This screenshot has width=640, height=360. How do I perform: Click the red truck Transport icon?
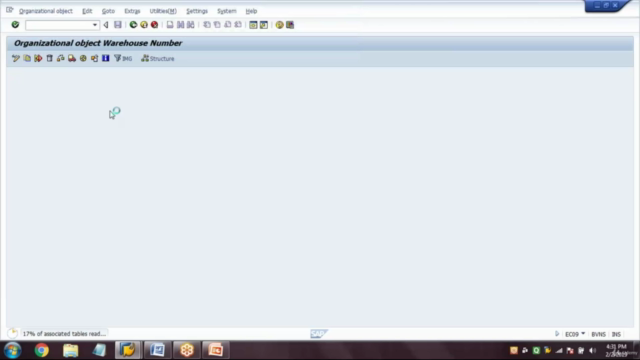tap(72, 58)
